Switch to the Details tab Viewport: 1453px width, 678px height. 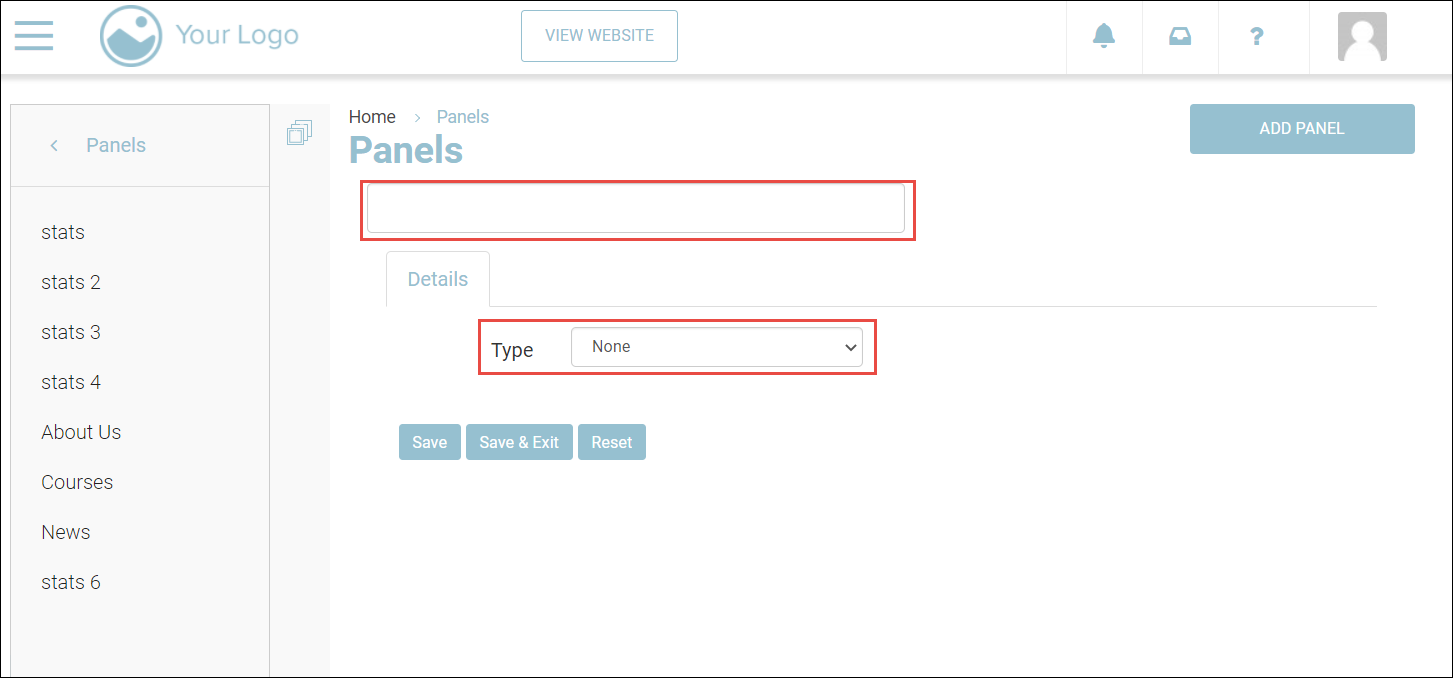point(437,279)
